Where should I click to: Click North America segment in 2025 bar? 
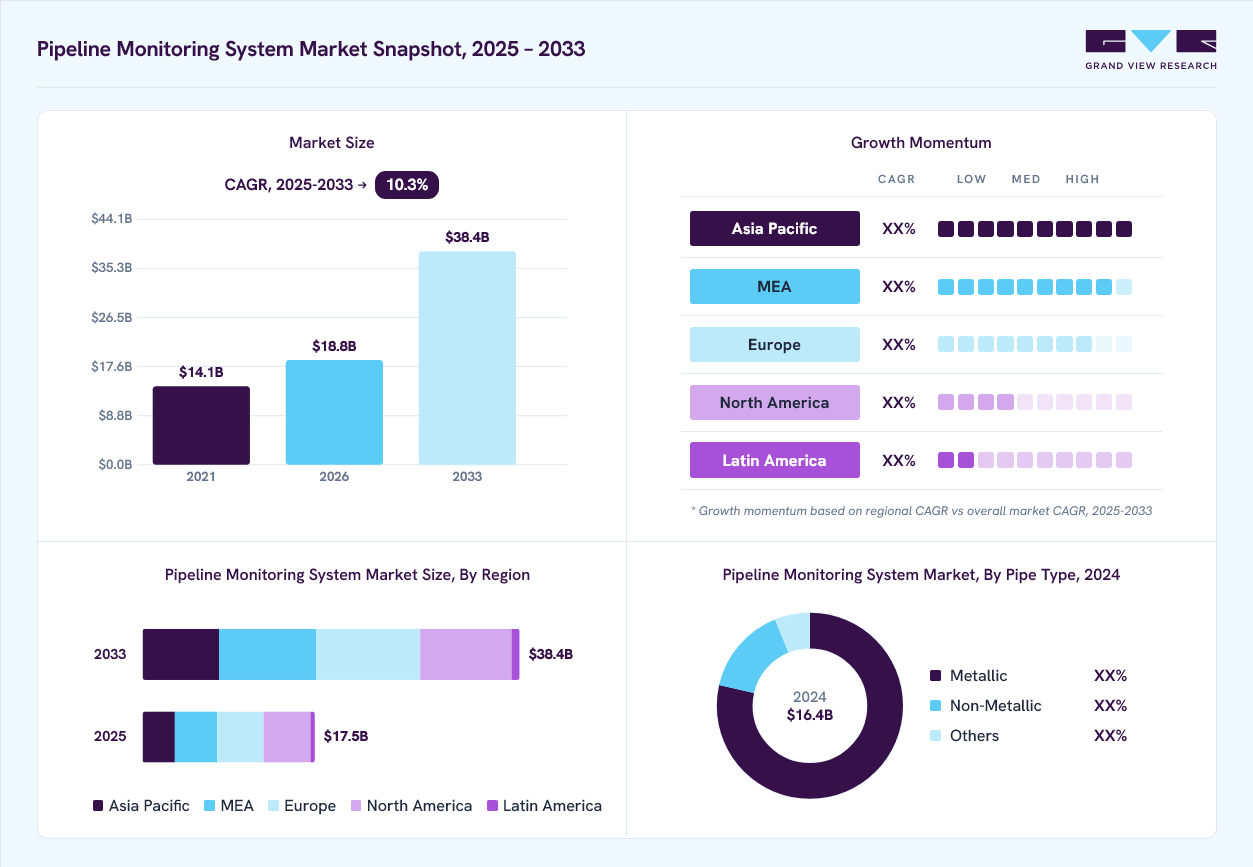point(287,737)
